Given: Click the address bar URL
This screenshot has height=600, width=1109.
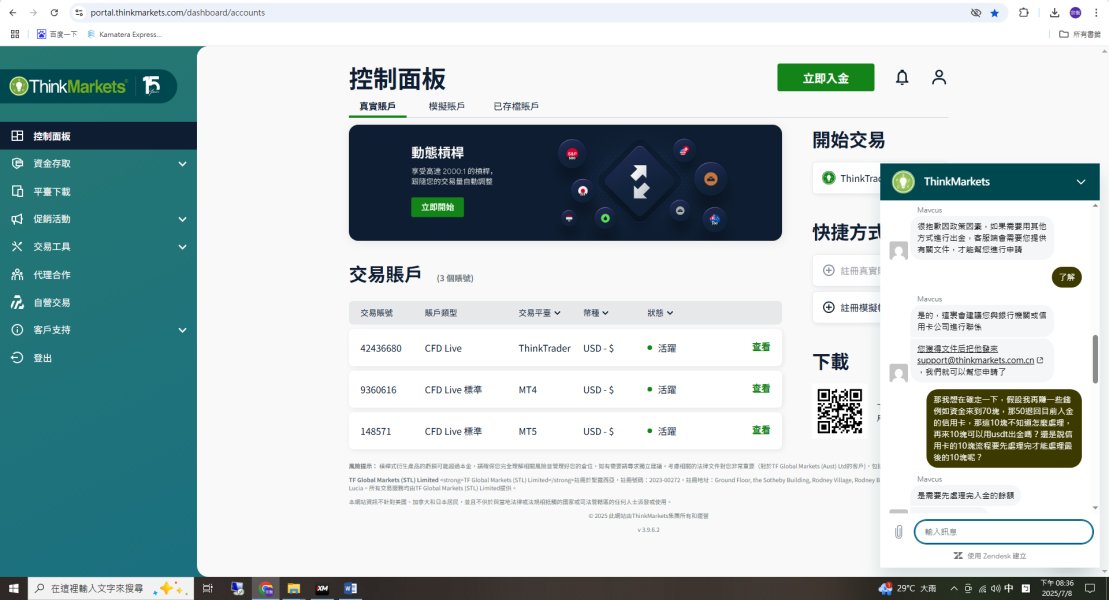Looking at the screenshot, I should tap(178, 13).
